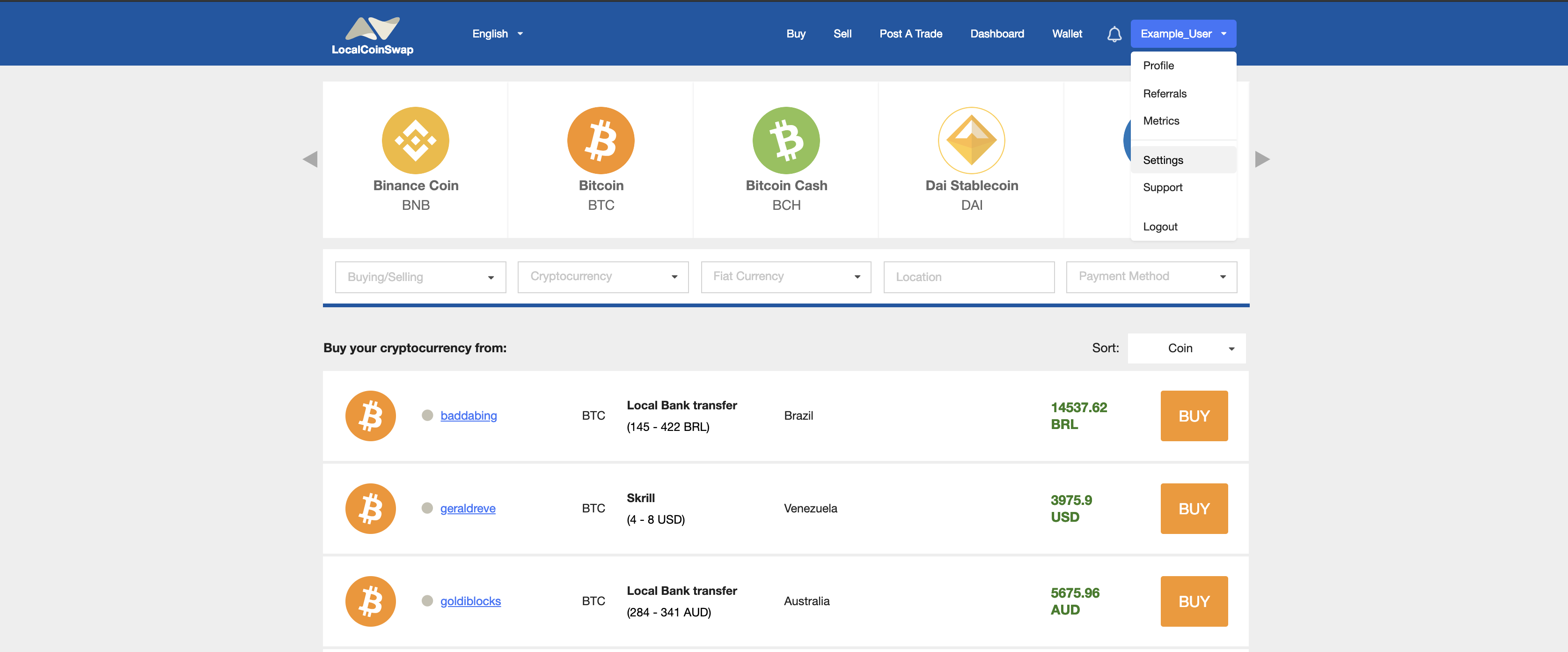Choose Support from user menu
The image size is (1568, 652).
point(1183,187)
